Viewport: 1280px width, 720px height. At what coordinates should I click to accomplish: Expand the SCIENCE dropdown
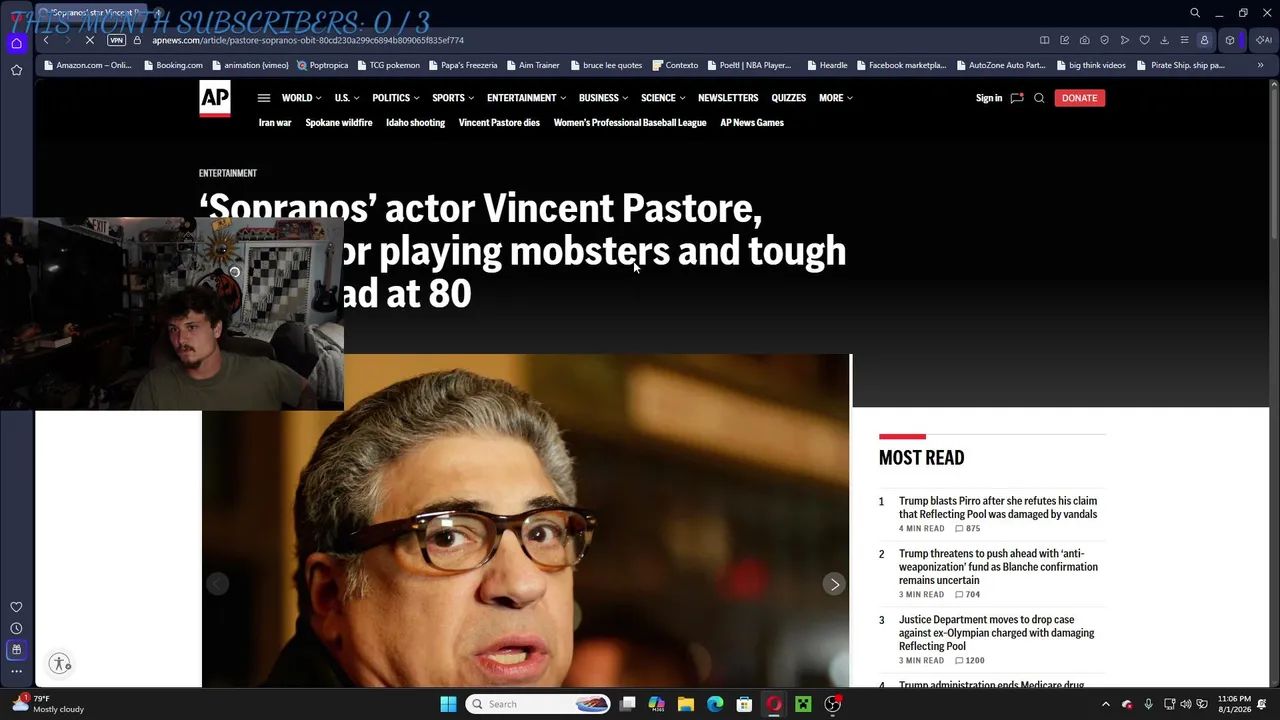pos(663,98)
